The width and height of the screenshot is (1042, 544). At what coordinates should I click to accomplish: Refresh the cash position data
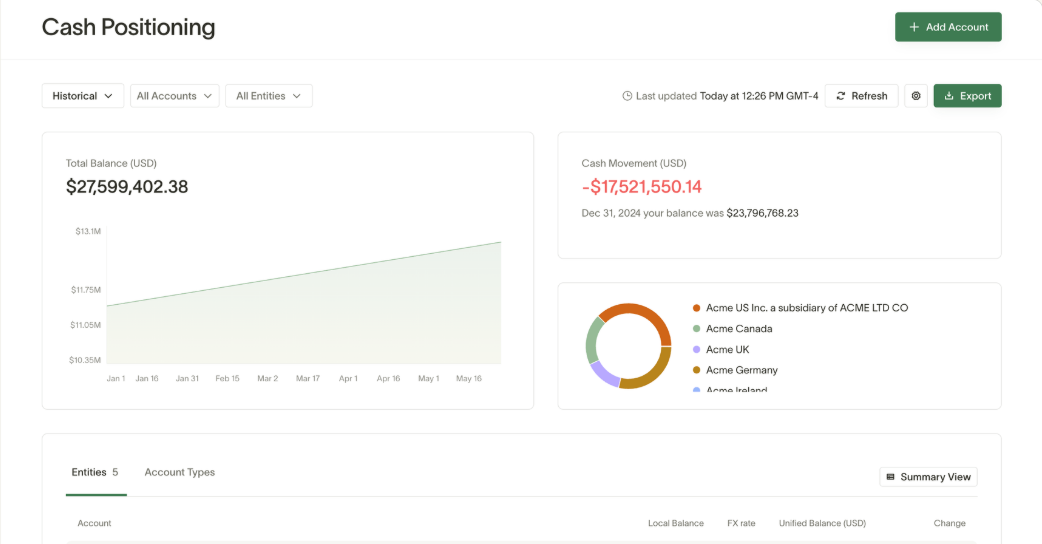tap(861, 96)
